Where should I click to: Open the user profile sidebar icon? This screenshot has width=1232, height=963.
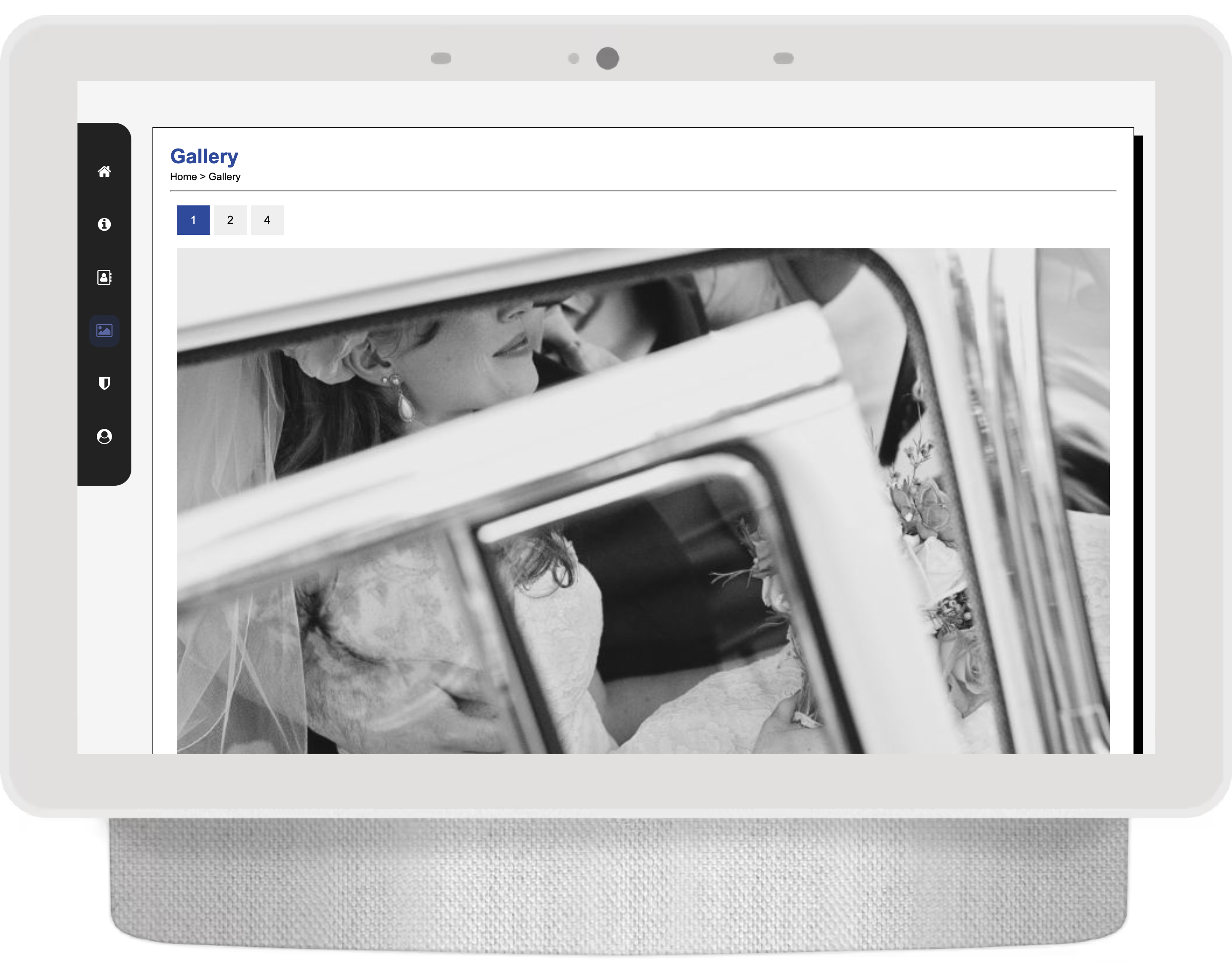(x=104, y=436)
